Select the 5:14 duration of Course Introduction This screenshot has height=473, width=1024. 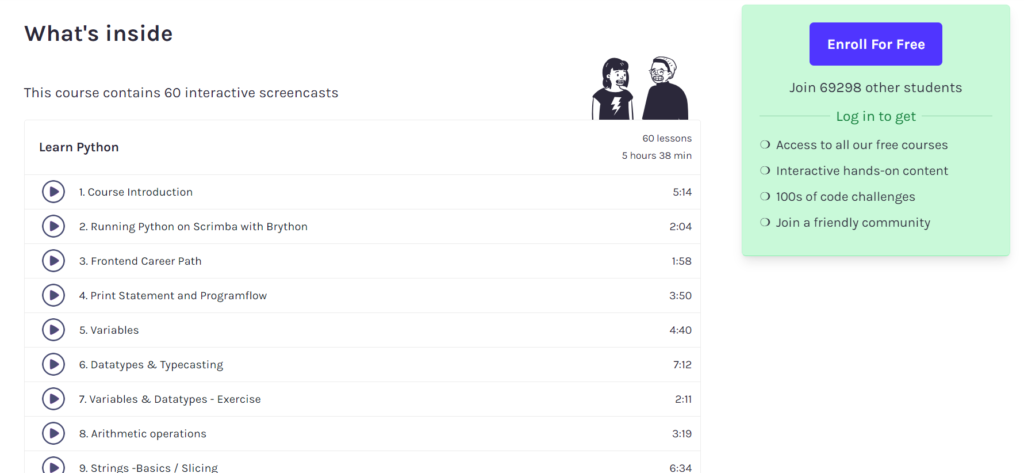pyautogui.click(x=682, y=192)
